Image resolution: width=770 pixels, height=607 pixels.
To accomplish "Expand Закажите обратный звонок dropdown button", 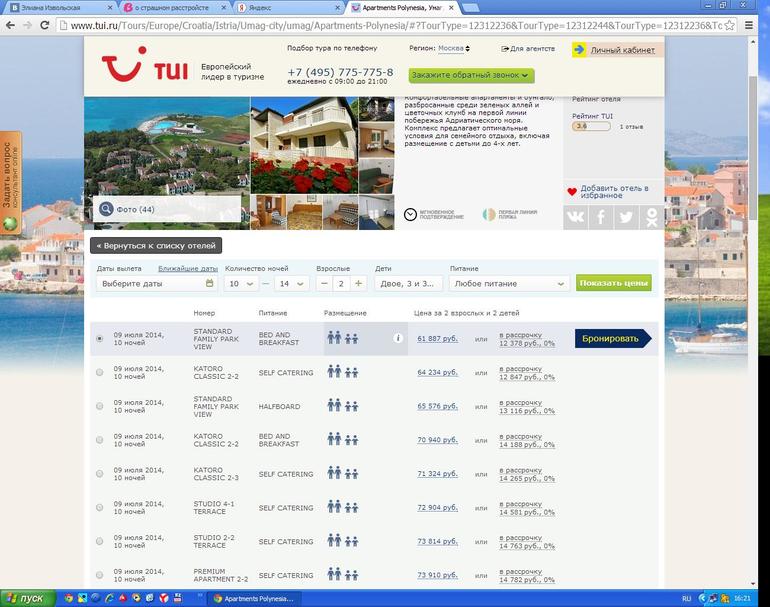I will tap(471, 75).
